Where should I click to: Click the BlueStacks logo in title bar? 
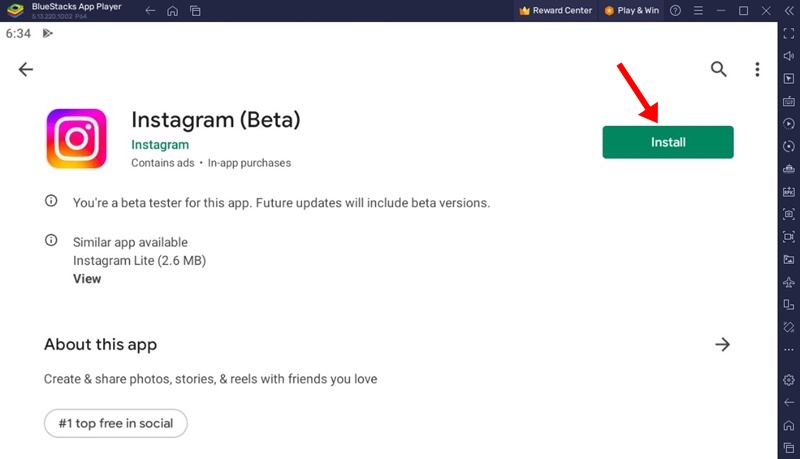pos(15,10)
